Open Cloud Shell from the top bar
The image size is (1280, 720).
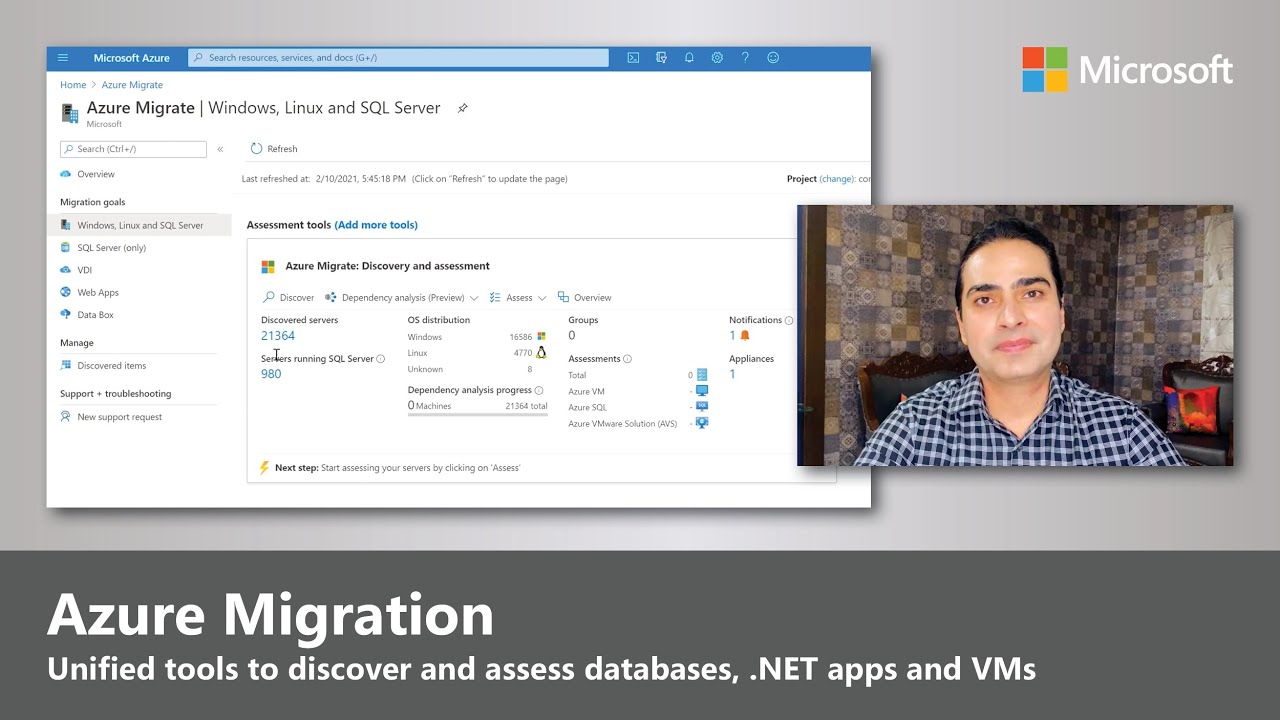[633, 58]
